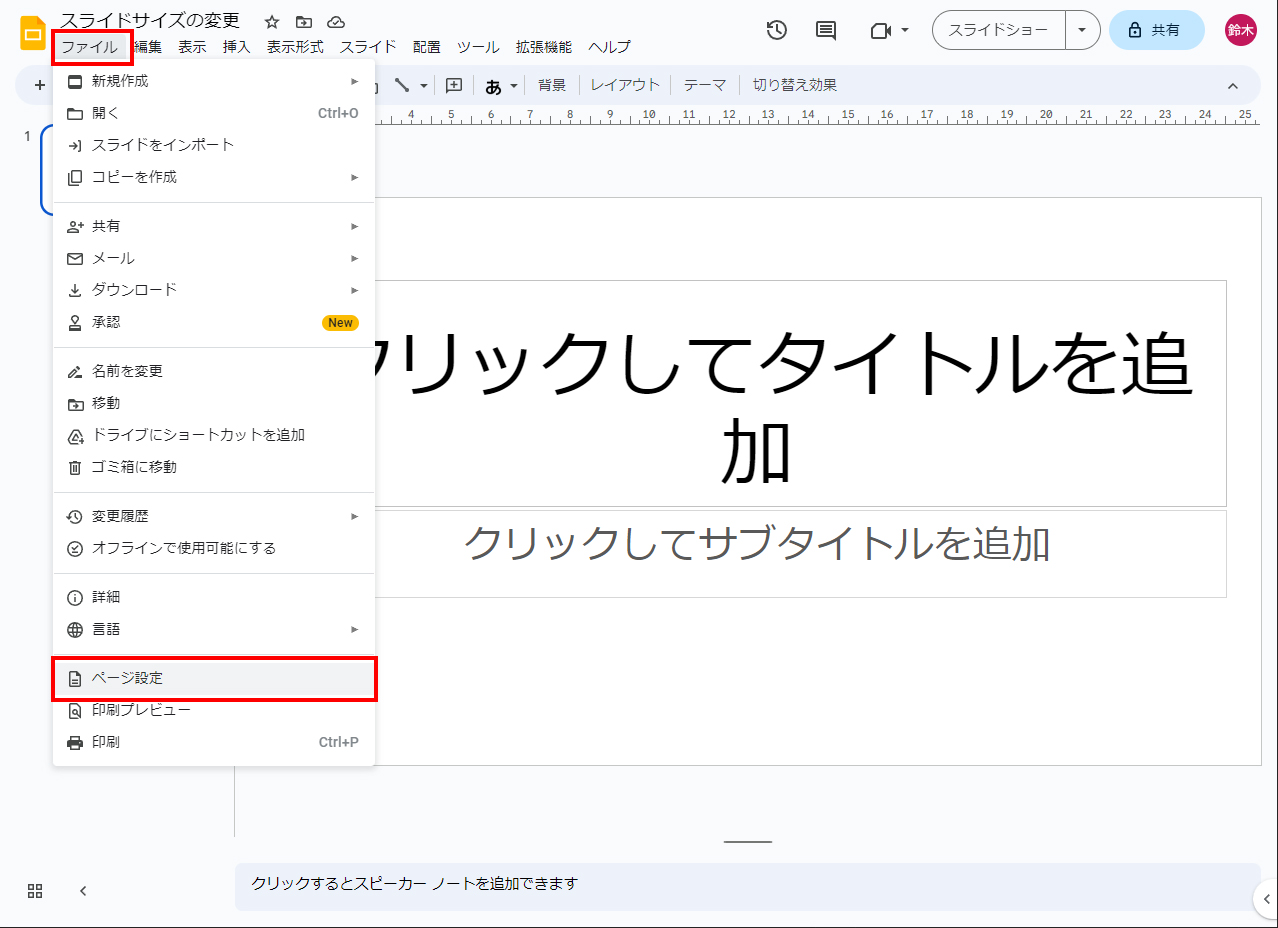Check the cloud save status icon
1278x928 pixels.
tap(336, 22)
